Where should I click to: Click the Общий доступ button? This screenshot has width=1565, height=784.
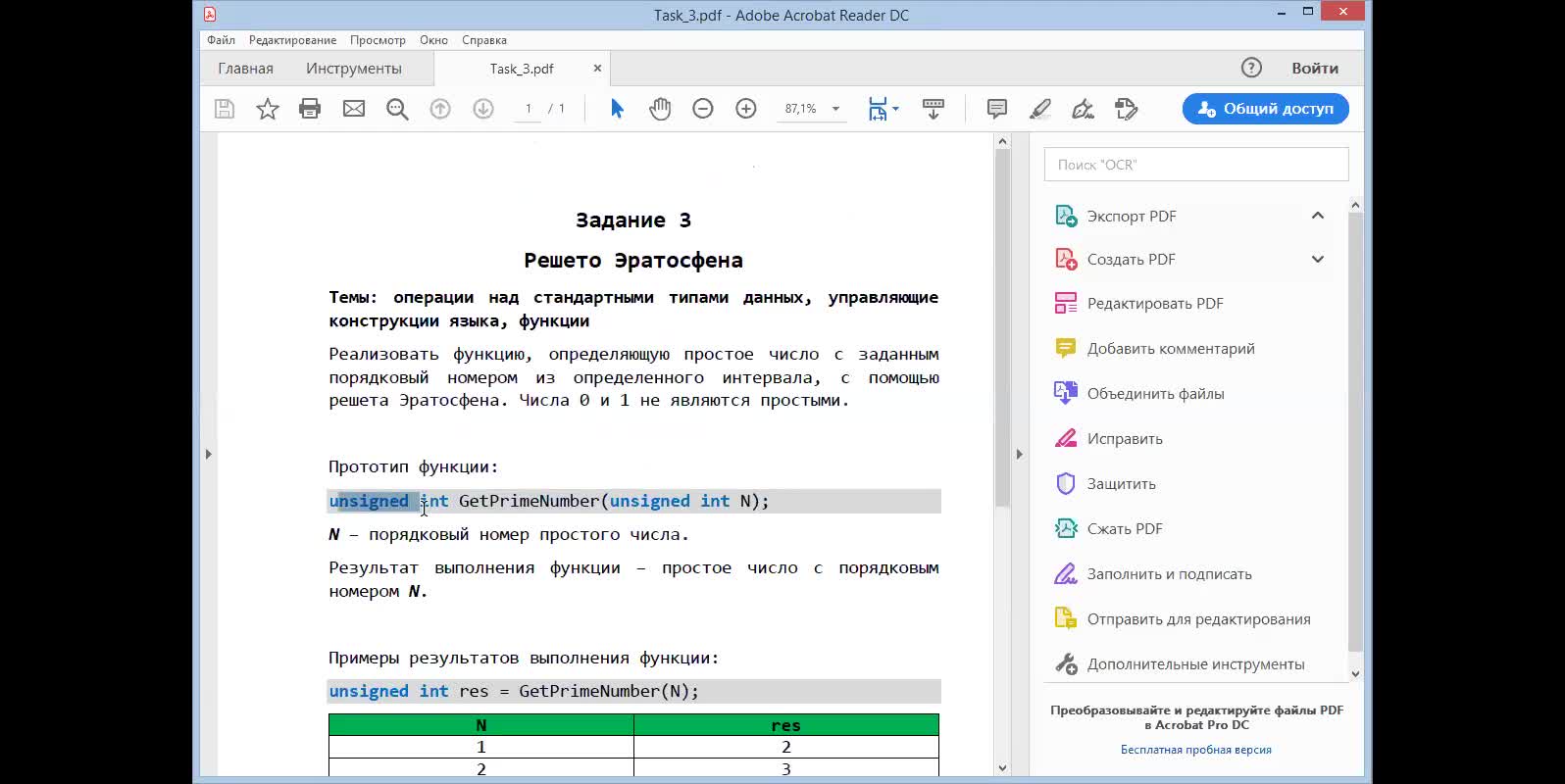(x=1265, y=109)
